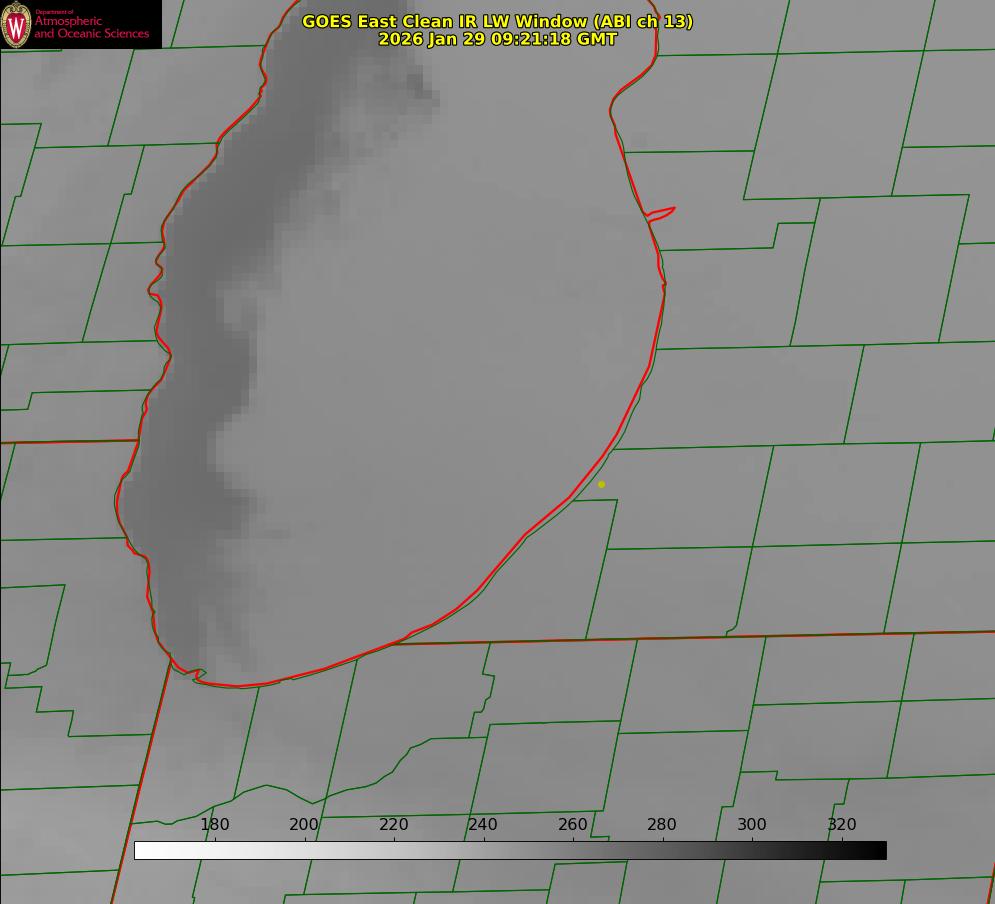The width and height of the screenshot is (995, 904).
Task: Click the W crest emblem in the logo
Action: [x=16, y=25]
